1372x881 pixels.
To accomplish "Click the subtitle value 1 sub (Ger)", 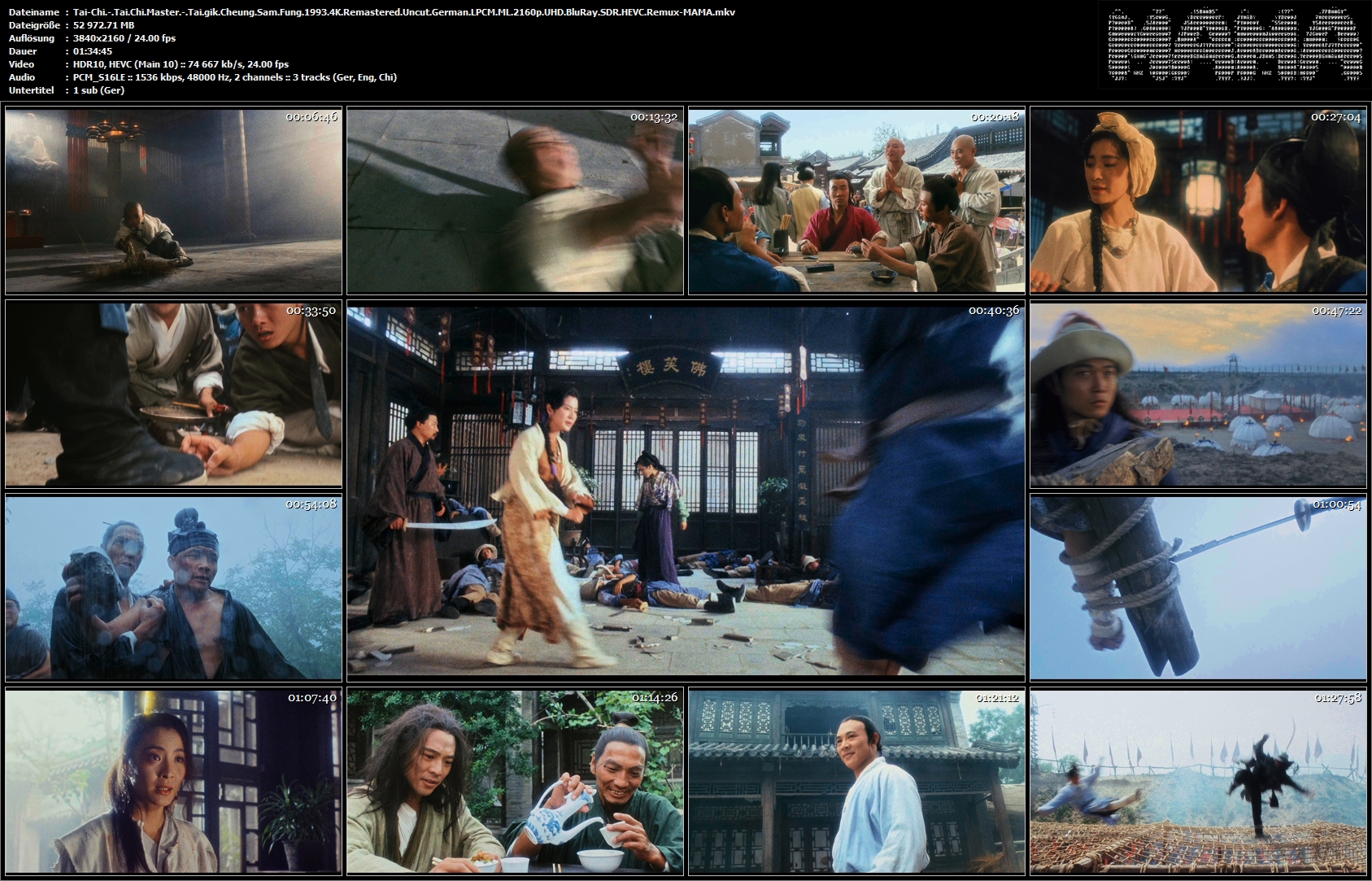I will [98, 90].
